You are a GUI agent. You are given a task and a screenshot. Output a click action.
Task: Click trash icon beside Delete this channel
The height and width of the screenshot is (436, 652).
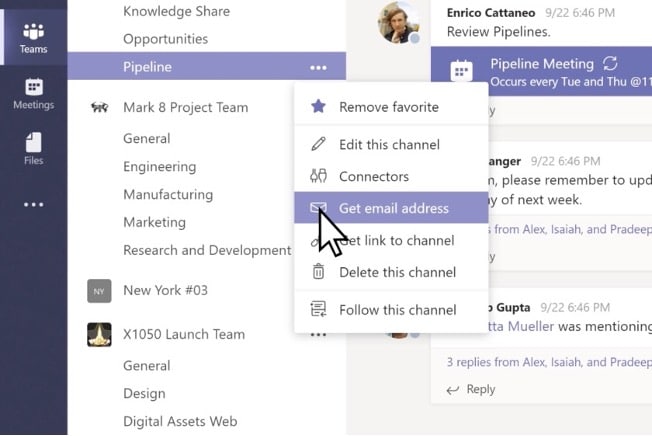(x=318, y=271)
